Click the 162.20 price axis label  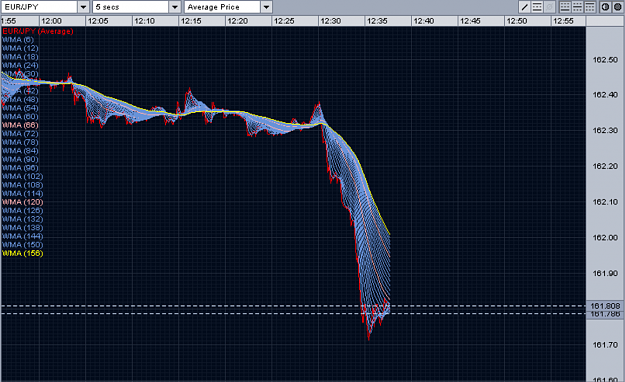[x=605, y=166]
